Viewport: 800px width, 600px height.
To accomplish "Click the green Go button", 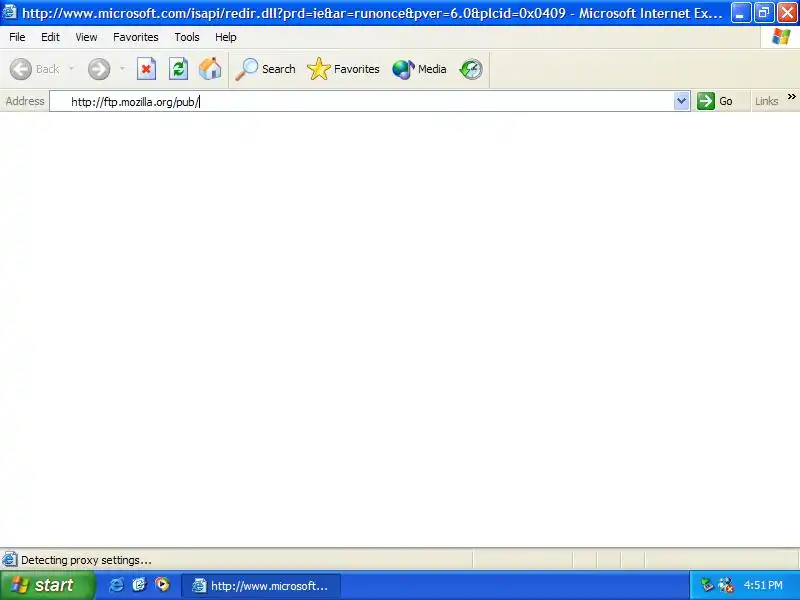I will point(715,101).
